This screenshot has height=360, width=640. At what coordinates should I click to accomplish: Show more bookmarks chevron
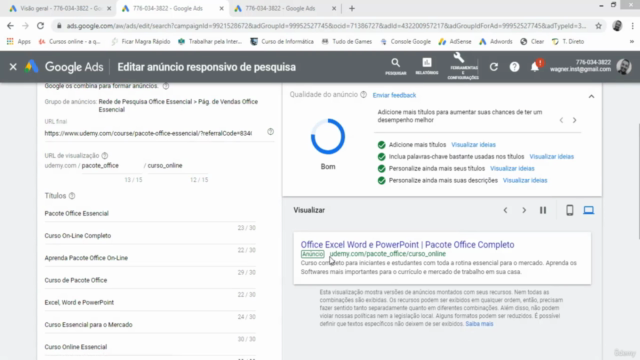[x=631, y=42]
